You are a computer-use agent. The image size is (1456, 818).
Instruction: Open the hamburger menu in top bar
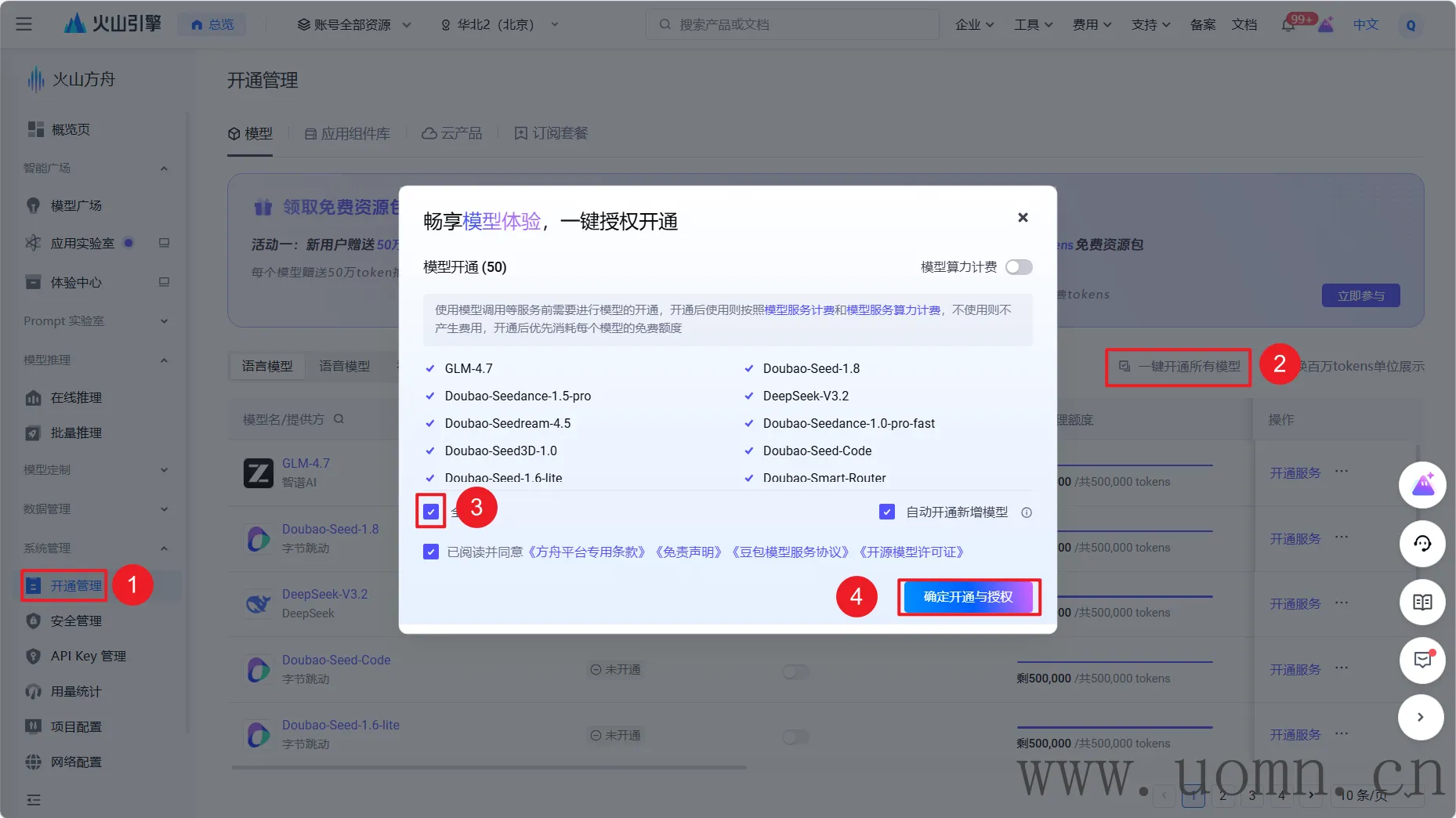pos(24,24)
